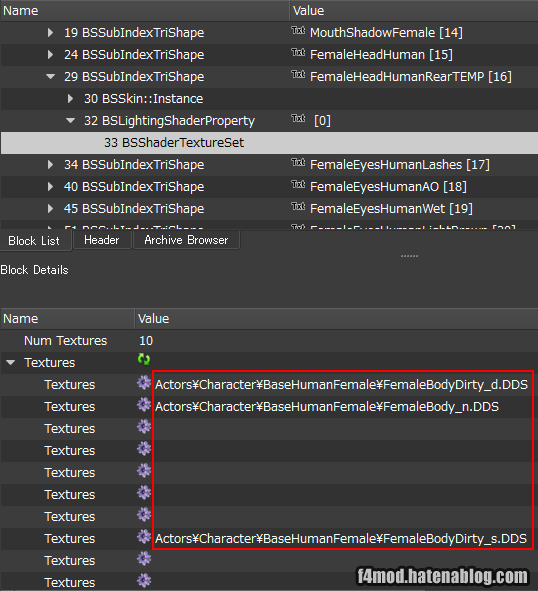The image size is (538, 591).
Task: Click the Txt icon beside FemaleEyesHumanWet [19]
Action: [298, 207]
